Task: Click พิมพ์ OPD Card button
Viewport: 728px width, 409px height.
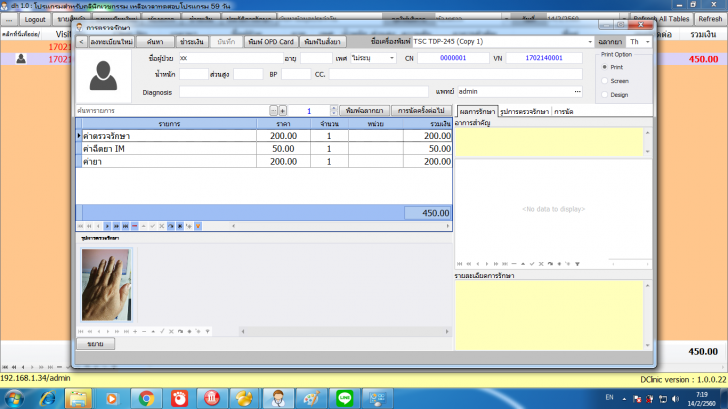Action: (271, 42)
